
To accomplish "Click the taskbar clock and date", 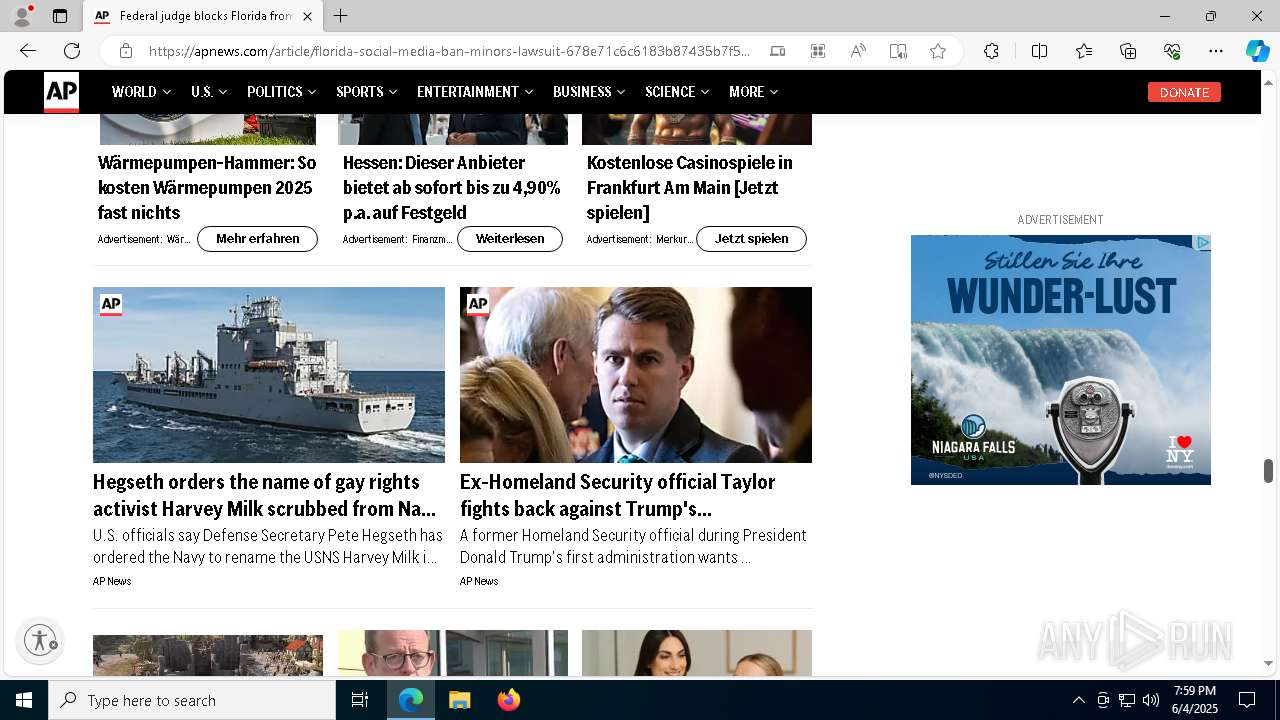I will (x=1194, y=700).
